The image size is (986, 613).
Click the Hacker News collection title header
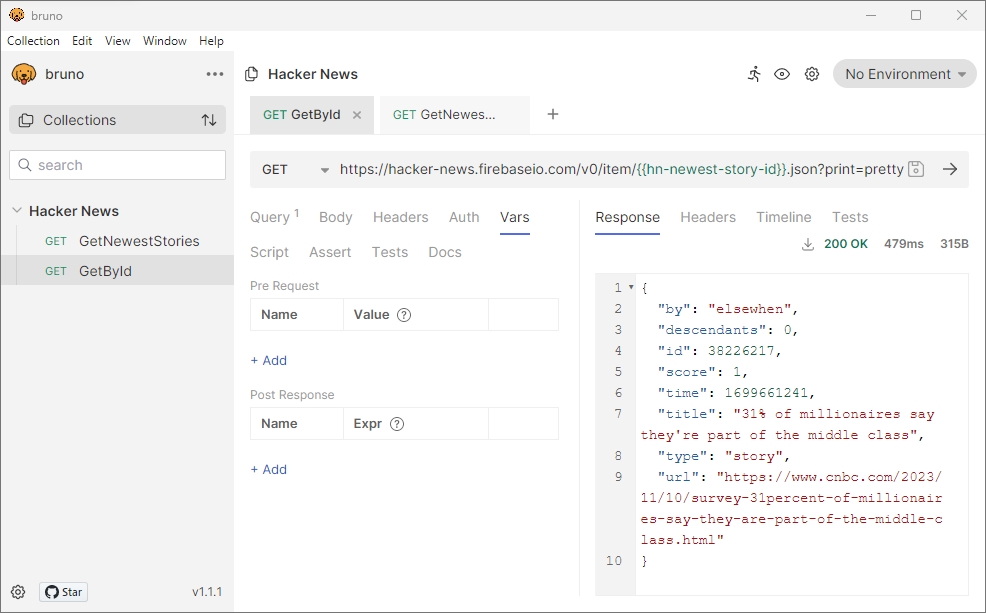click(313, 74)
